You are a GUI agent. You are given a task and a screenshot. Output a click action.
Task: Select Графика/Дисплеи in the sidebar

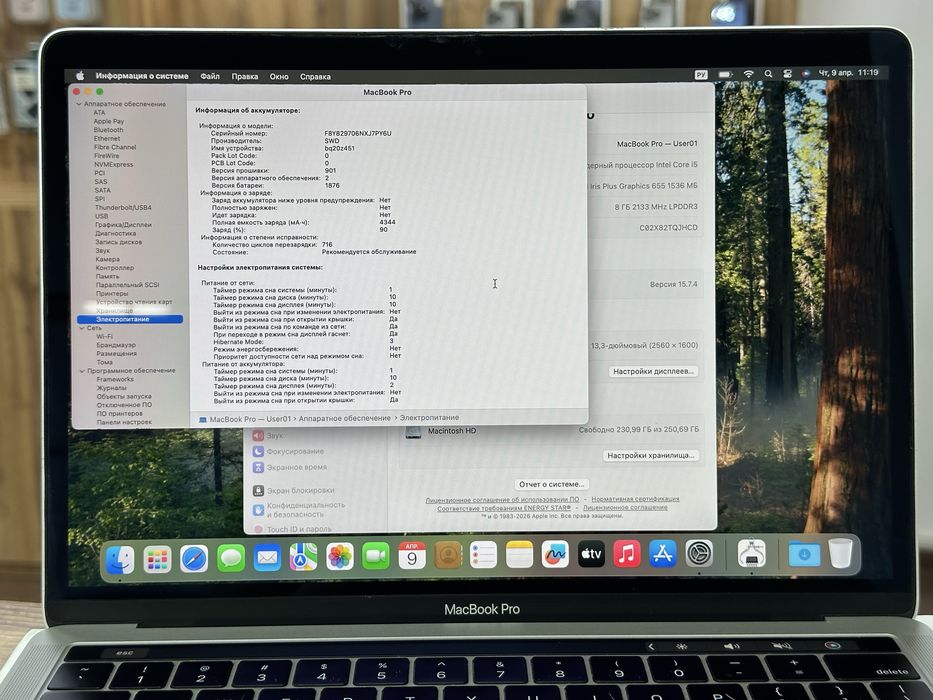(x=123, y=225)
